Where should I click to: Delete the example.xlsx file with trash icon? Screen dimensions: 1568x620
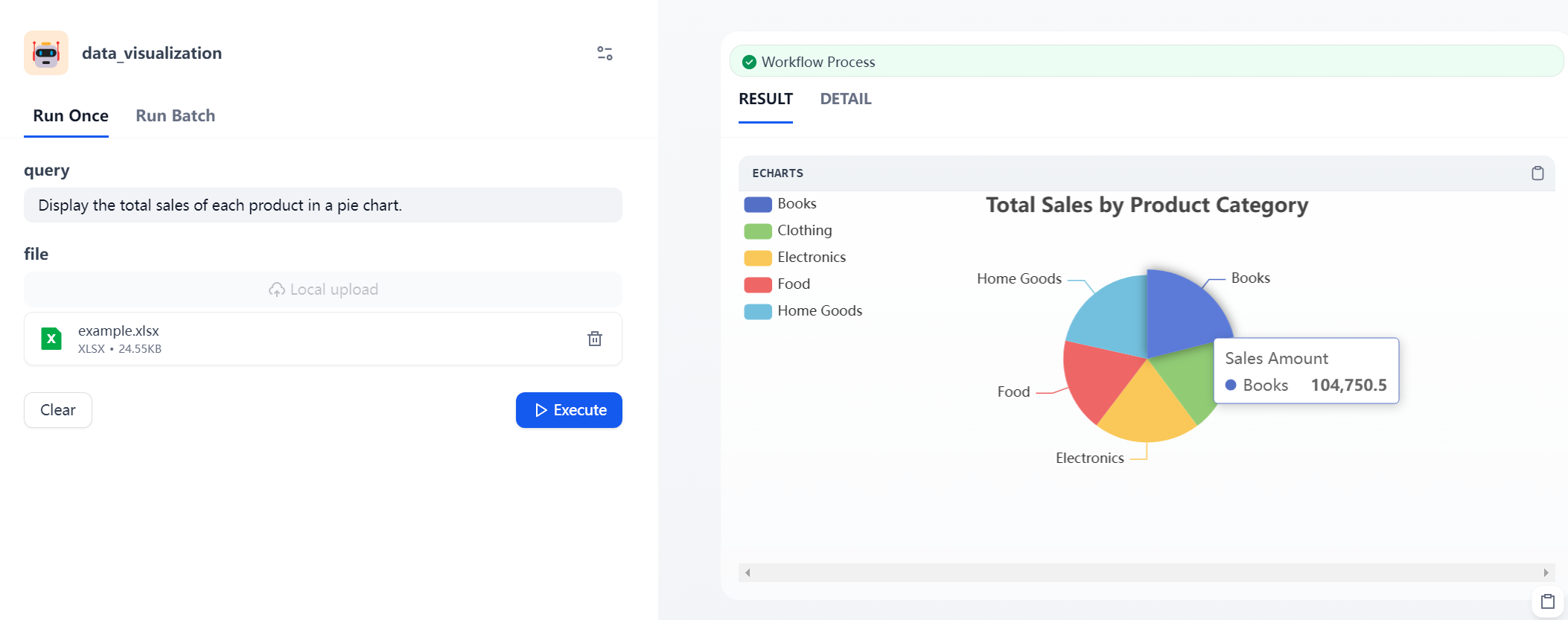[x=594, y=339]
